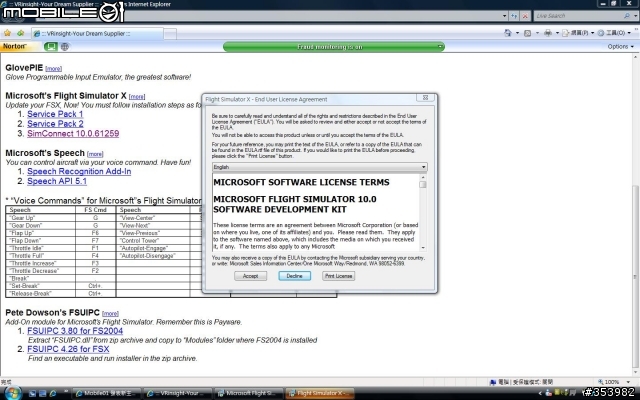The height and width of the screenshot is (400, 640).
Task: Click the Favorites star icon
Action: [7, 33]
